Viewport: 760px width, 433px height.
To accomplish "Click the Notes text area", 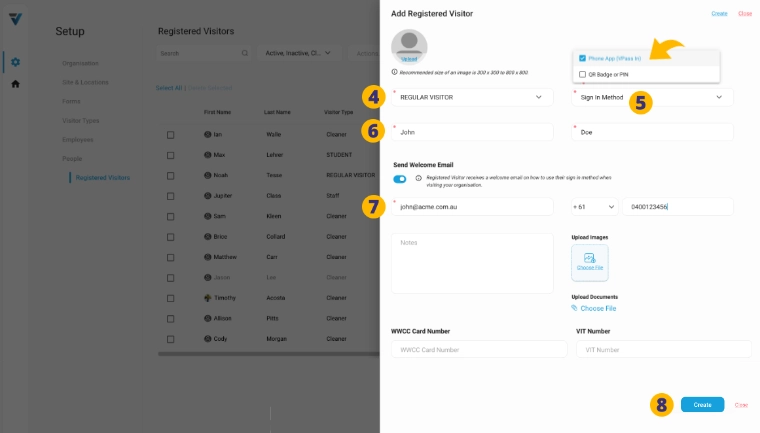I will point(471,263).
